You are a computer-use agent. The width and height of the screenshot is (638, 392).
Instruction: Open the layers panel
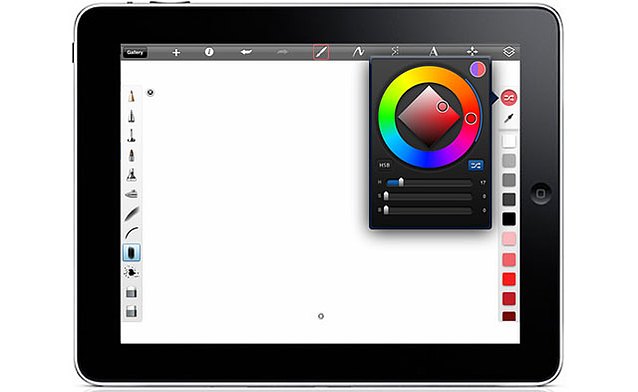point(509,52)
